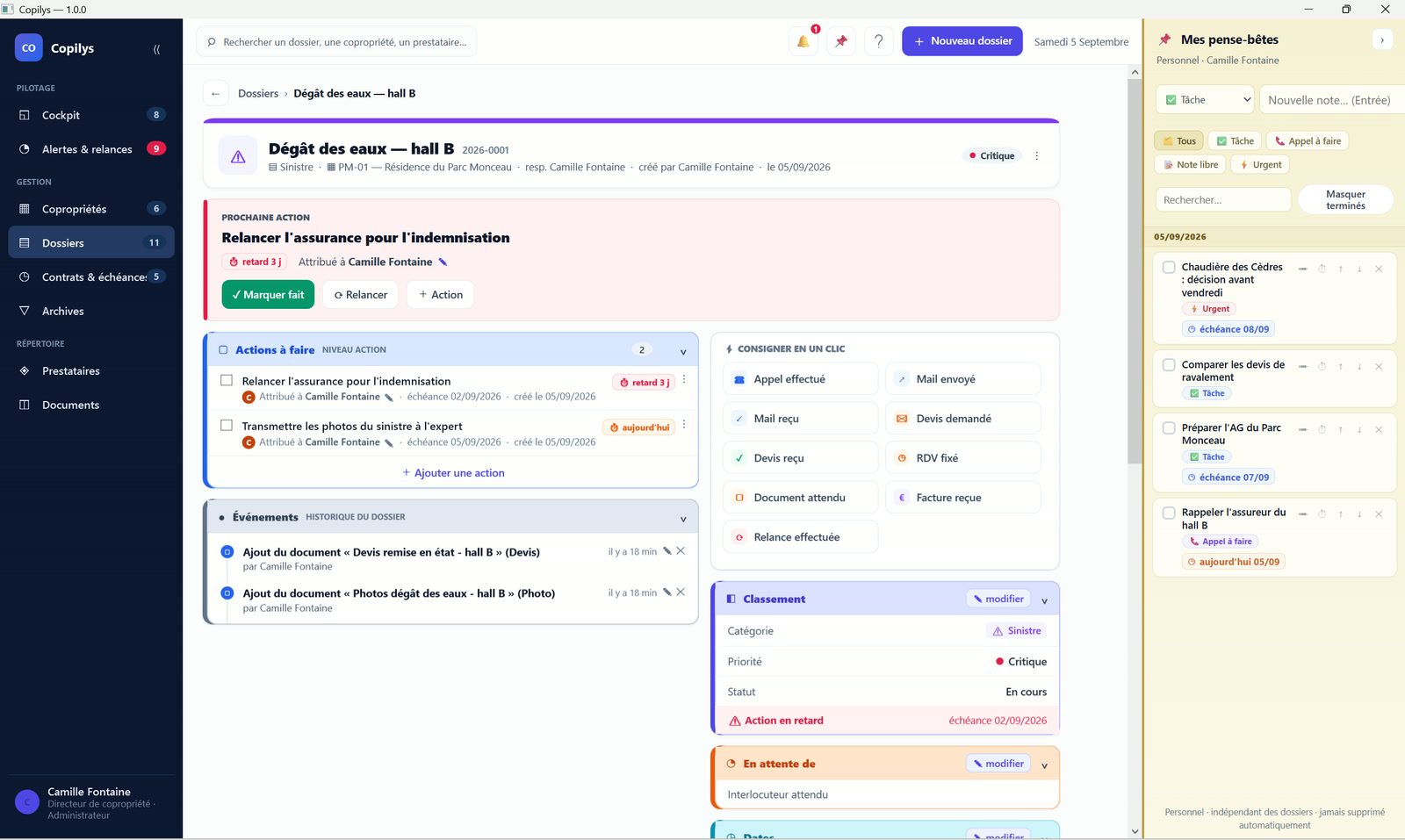Delete the Photos dégât des eaux event
Viewport: 1405px width, 840px height.
pos(681,592)
